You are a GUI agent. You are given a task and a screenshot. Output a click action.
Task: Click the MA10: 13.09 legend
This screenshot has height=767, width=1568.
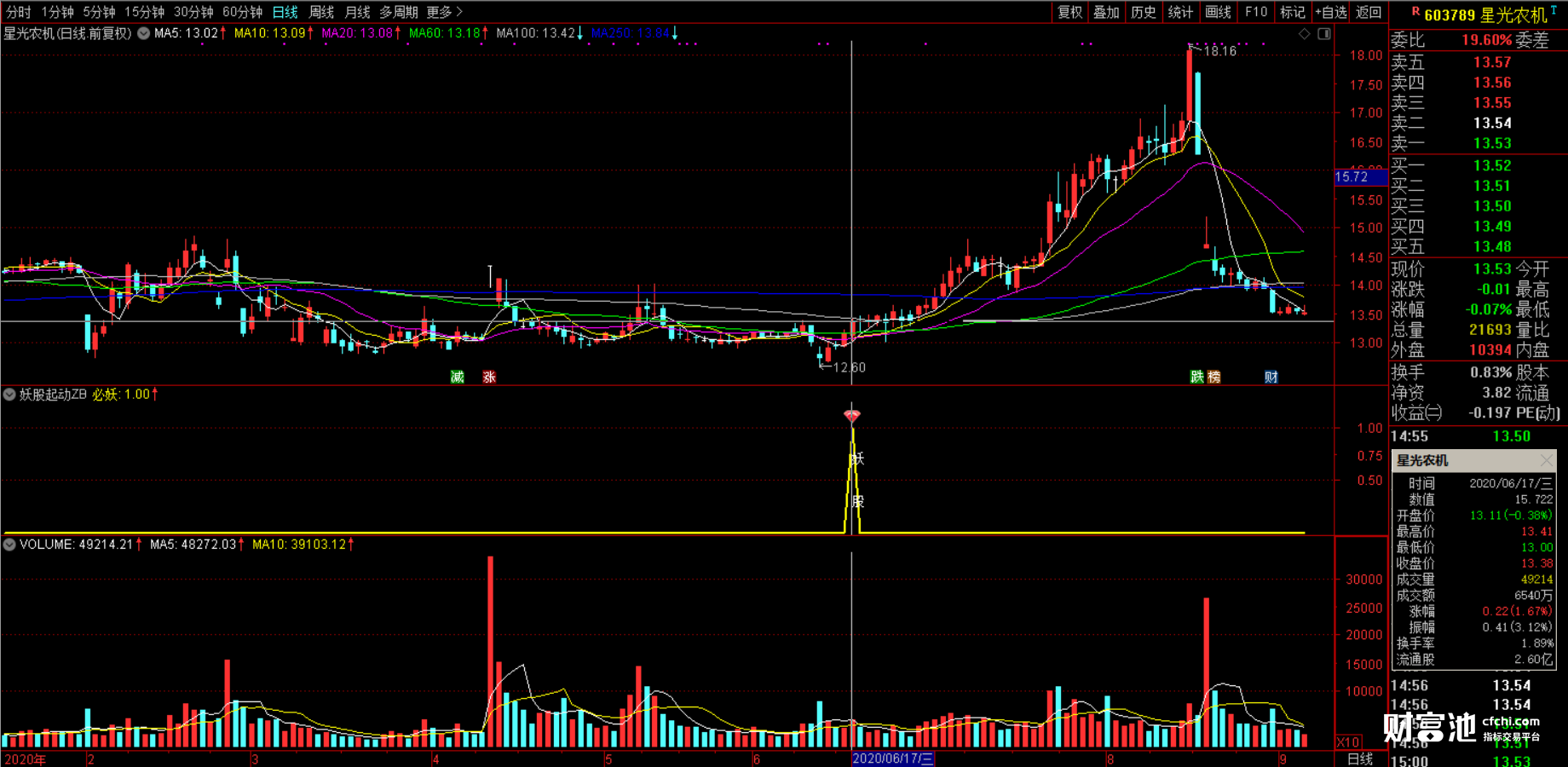(274, 33)
